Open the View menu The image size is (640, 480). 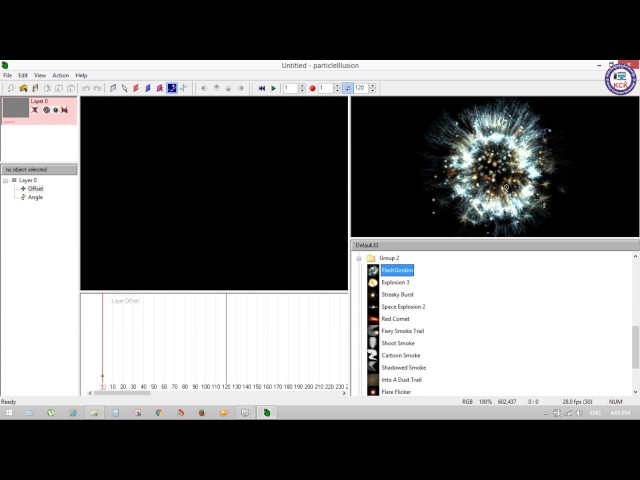coord(40,75)
